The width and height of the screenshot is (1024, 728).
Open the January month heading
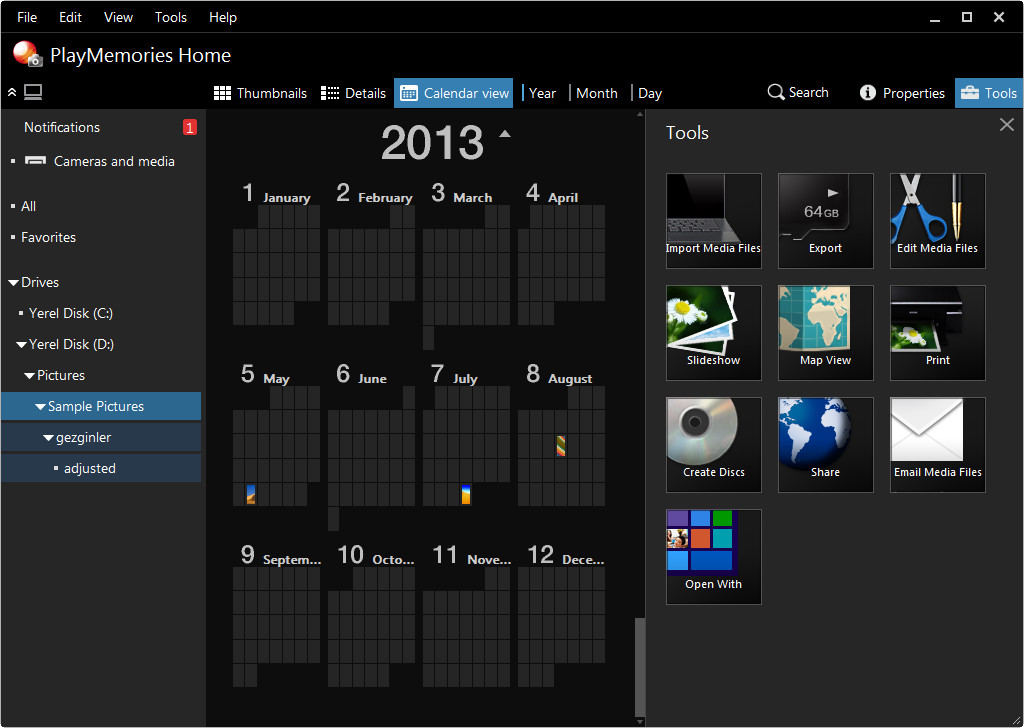pyautogui.click(x=276, y=194)
